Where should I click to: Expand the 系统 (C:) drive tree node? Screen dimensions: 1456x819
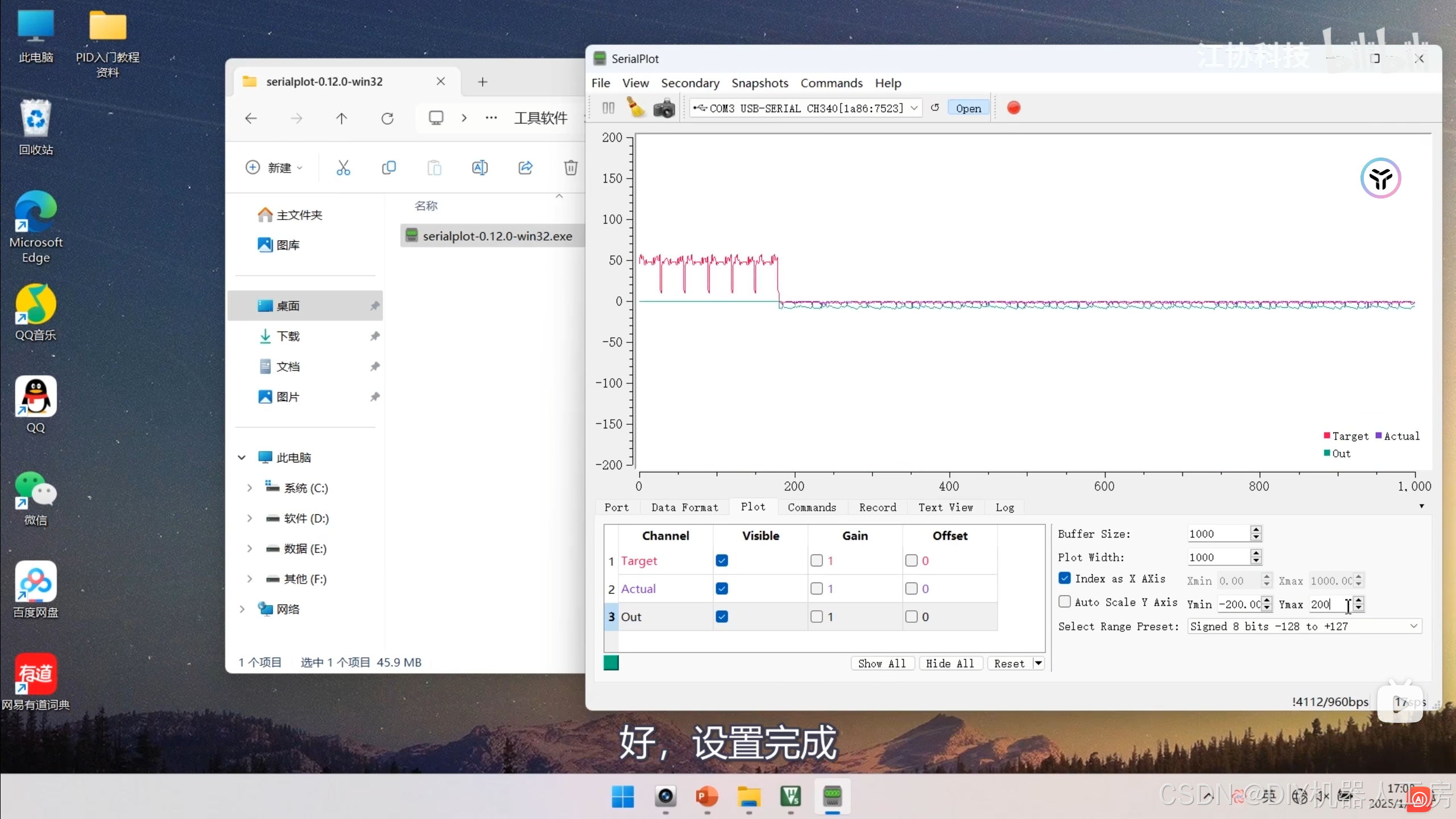pos(249,488)
